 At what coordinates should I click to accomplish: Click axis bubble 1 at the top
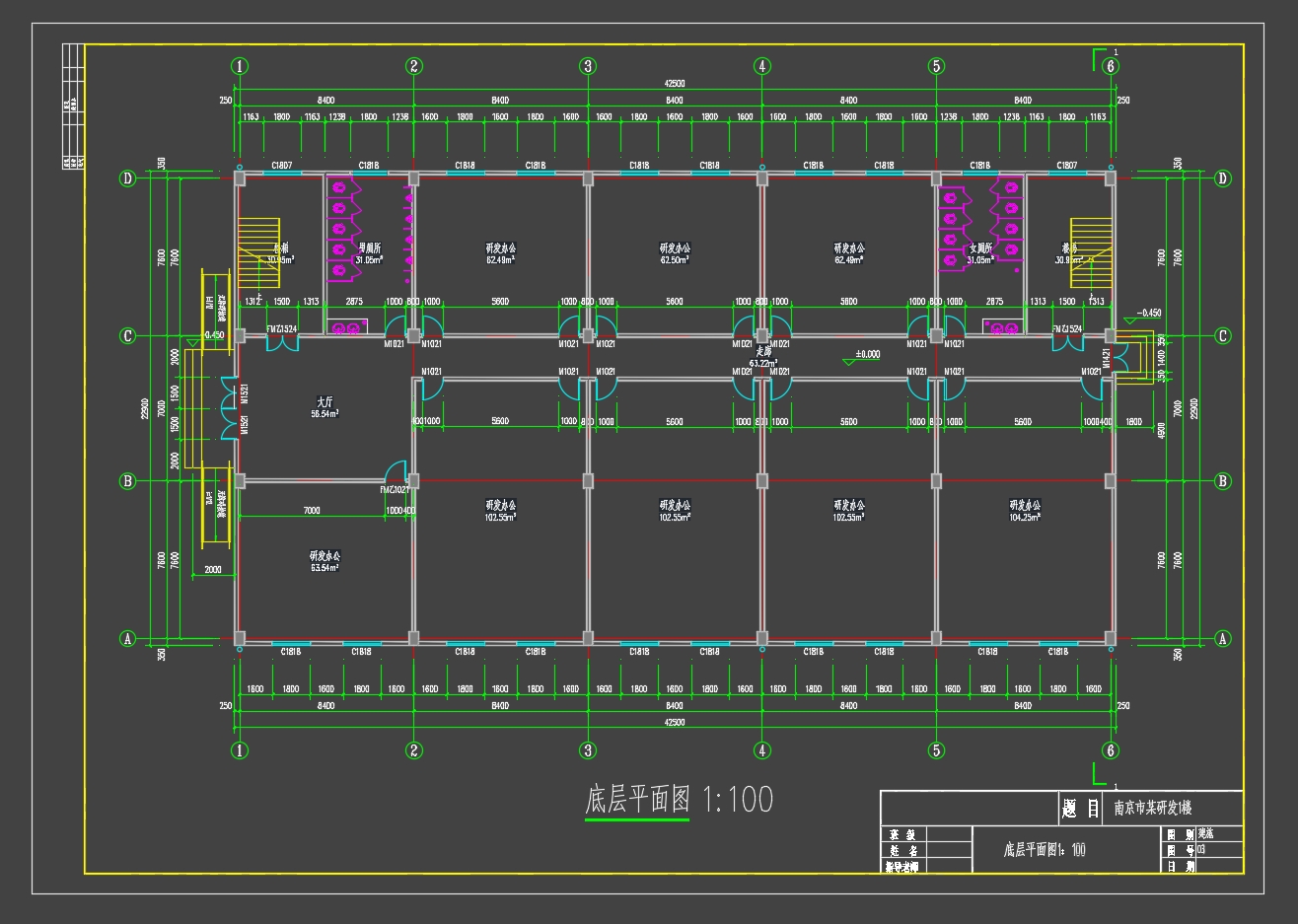240,66
